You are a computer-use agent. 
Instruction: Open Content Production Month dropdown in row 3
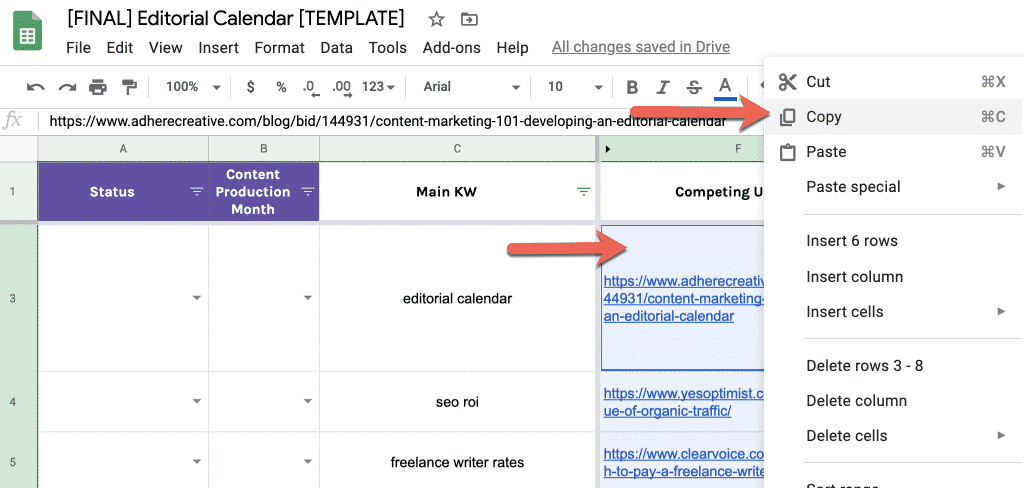point(307,299)
